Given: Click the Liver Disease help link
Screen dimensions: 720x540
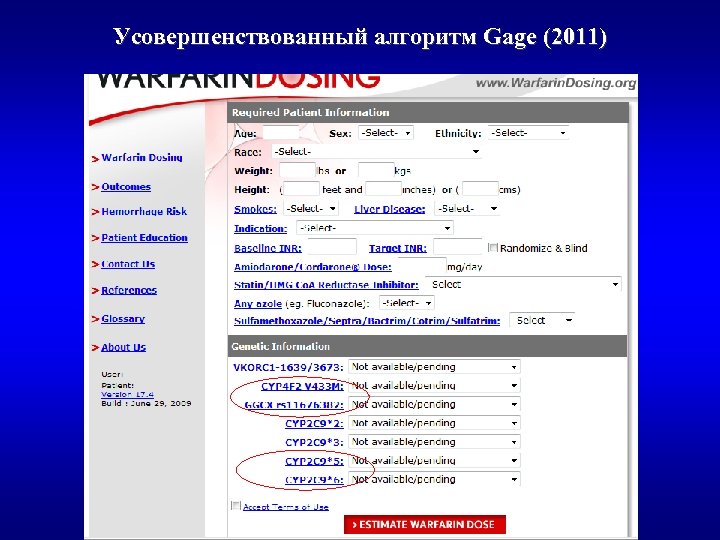Looking at the screenshot, I should pos(389,209).
